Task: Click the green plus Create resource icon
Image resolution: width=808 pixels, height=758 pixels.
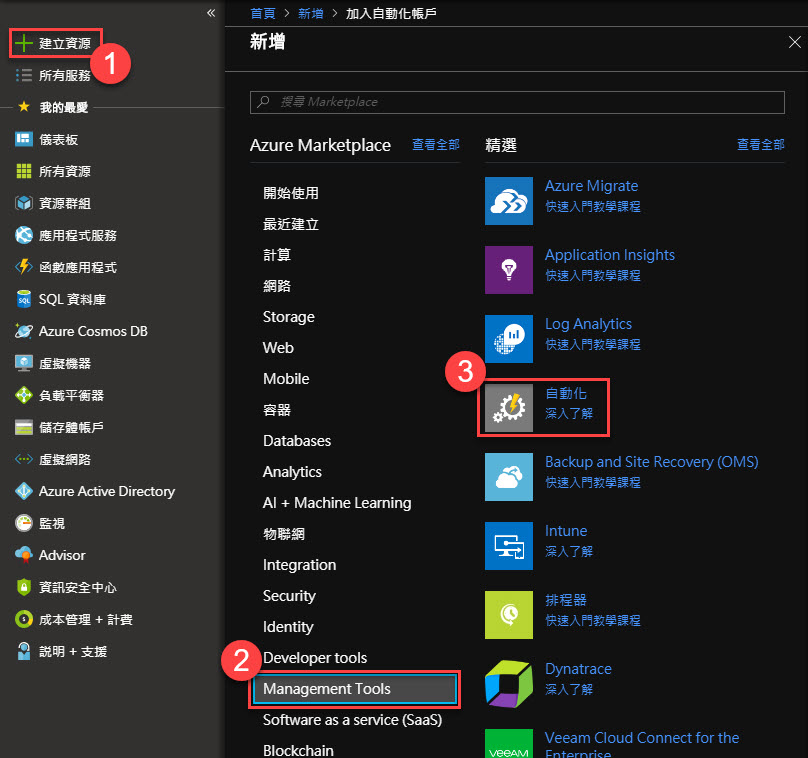Action: [x=24, y=43]
